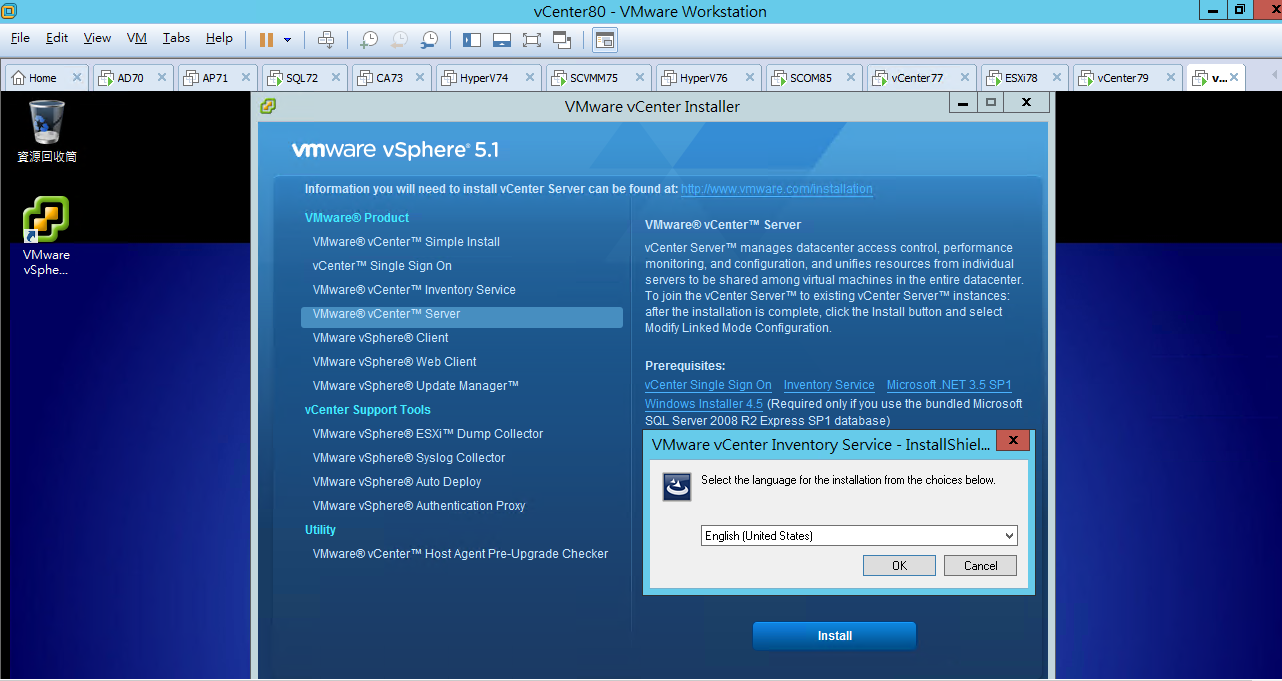Select vSphere Auto Deploy item
Image resolution: width=1282 pixels, height=681 pixels.
pyautogui.click(x=397, y=482)
